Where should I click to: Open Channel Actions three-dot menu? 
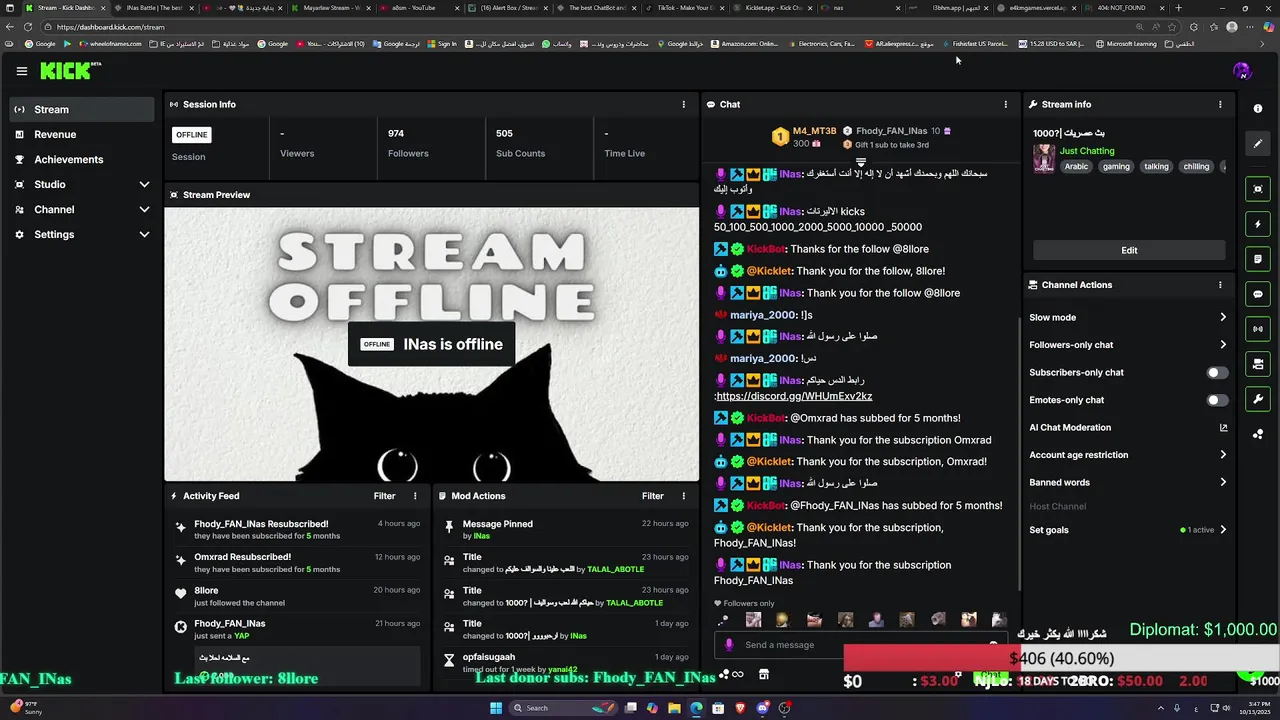point(1220,285)
